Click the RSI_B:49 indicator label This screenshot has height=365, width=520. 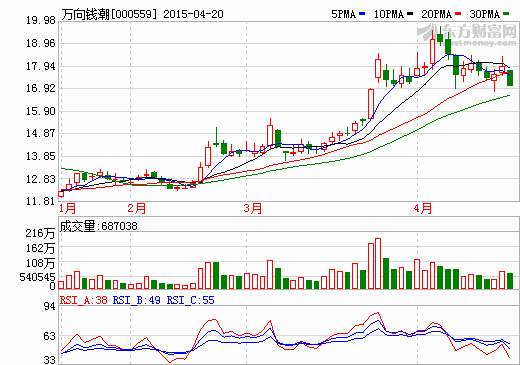click(137, 300)
